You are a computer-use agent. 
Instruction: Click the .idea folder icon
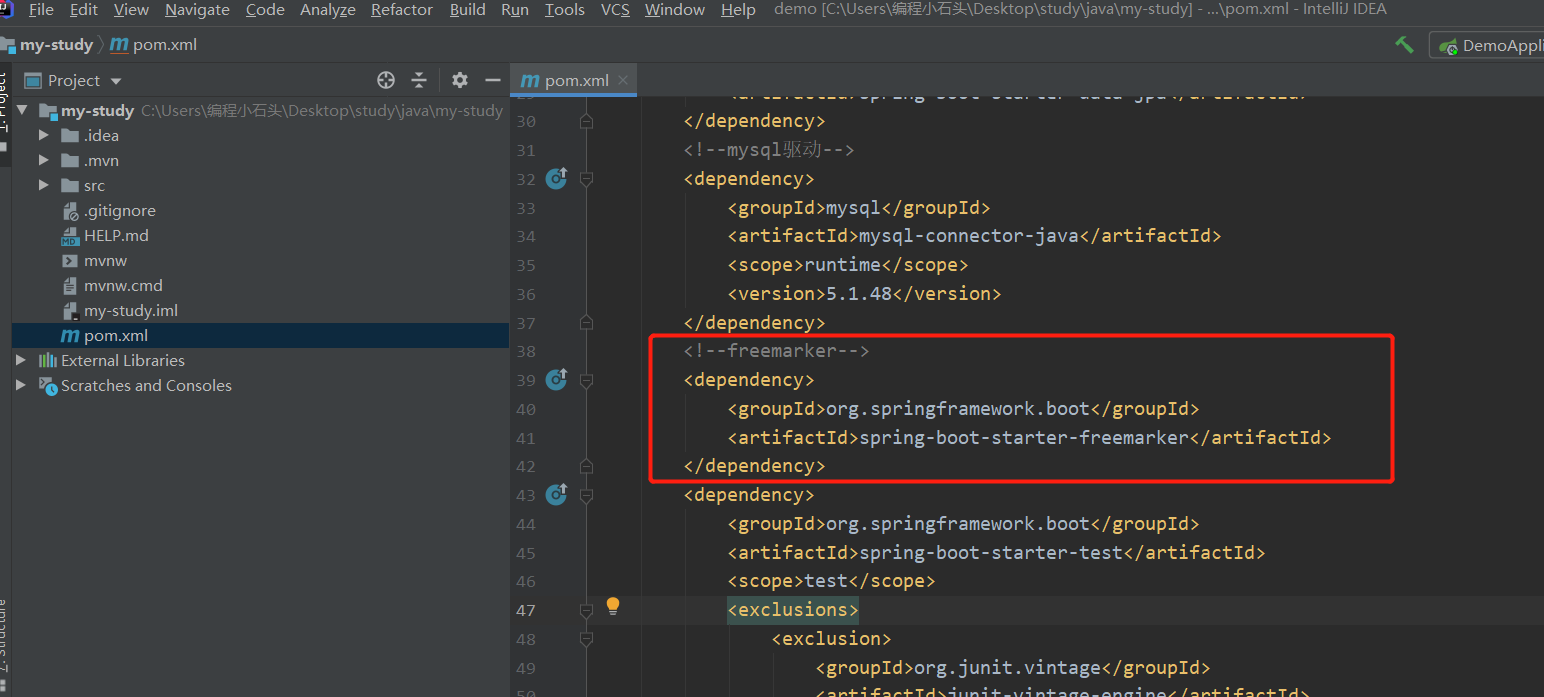tap(70, 135)
